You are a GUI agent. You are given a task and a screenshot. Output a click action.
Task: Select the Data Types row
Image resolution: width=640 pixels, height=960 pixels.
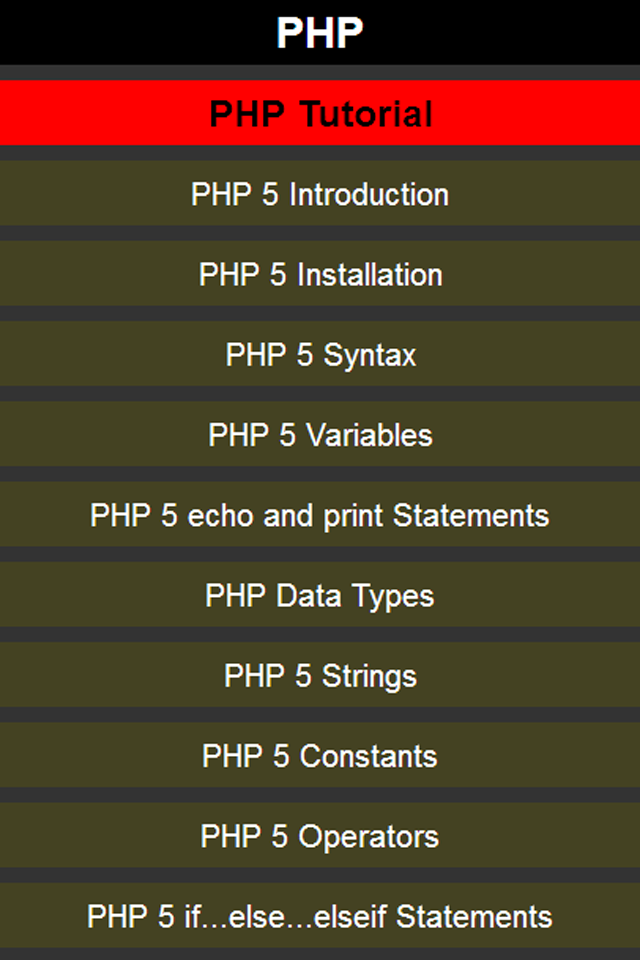(320, 594)
